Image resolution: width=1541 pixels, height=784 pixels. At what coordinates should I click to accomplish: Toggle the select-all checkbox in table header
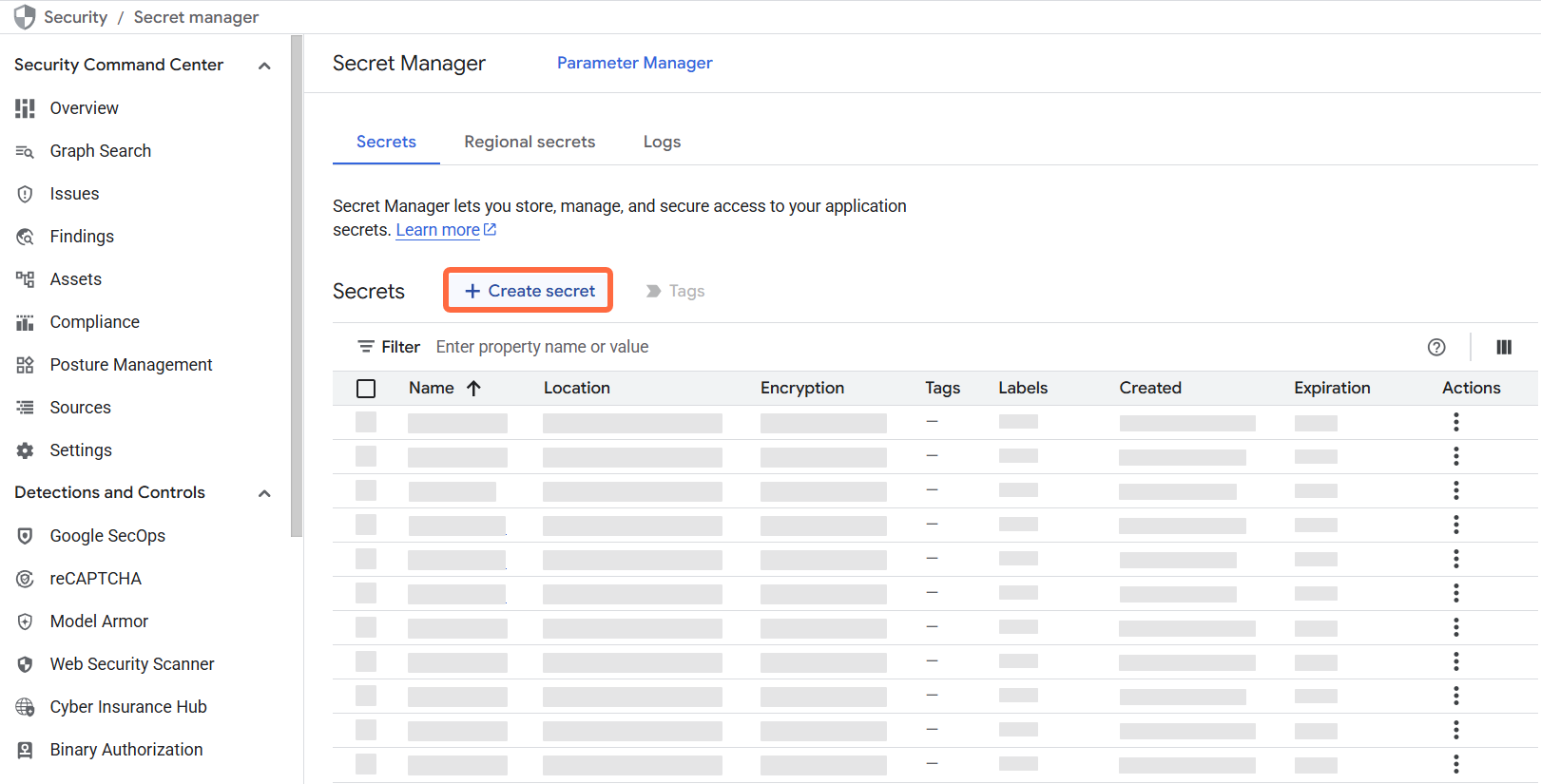click(x=366, y=388)
